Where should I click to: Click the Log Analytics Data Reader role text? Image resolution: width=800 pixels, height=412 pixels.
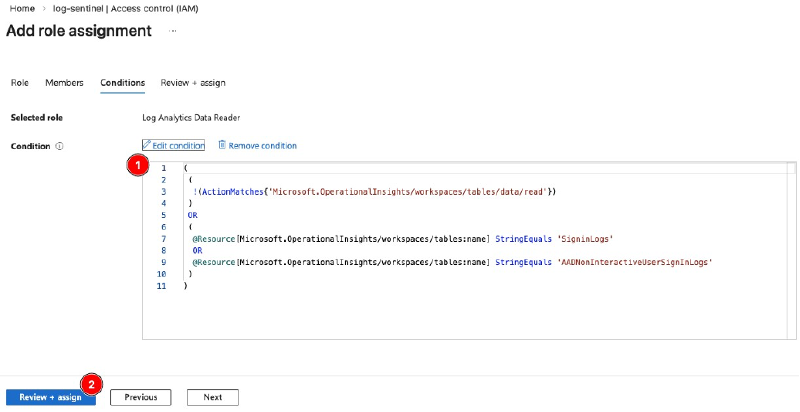(x=191, y=118)
